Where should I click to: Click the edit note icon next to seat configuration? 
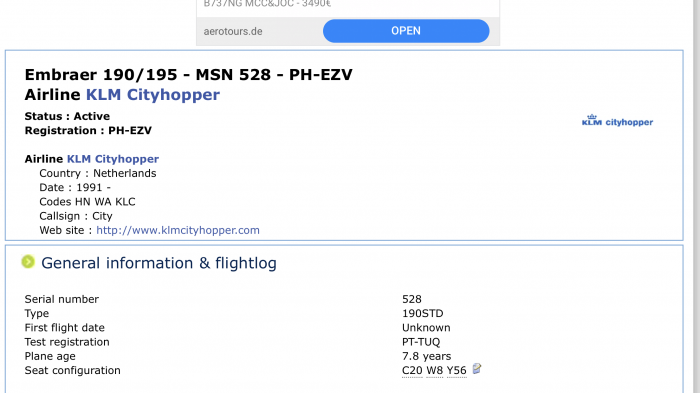coord(477,369)
